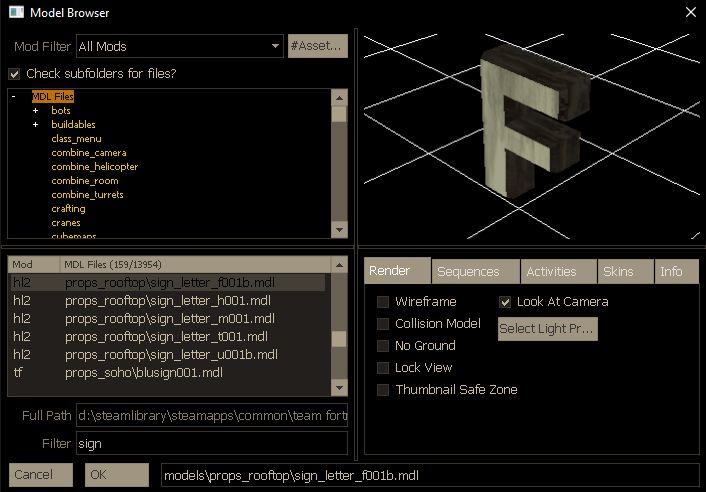The height and width of the screenshot is (492, 706).
Task: Click the file list scroll-down arrow
Action: 339,387
